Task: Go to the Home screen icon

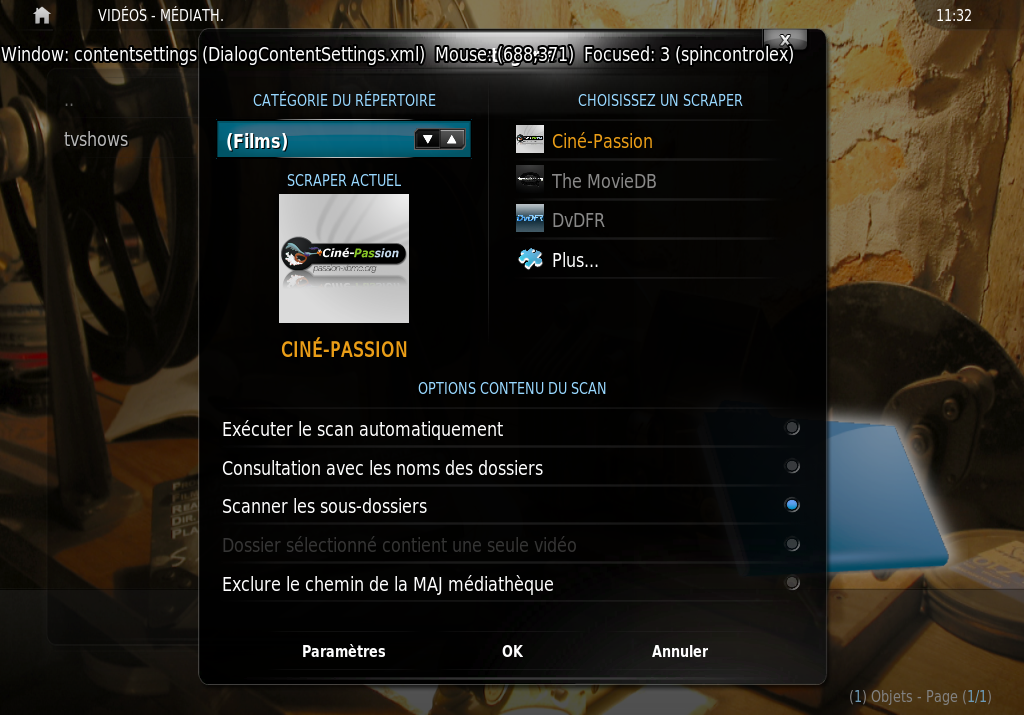Action: (x=42, y=15)
